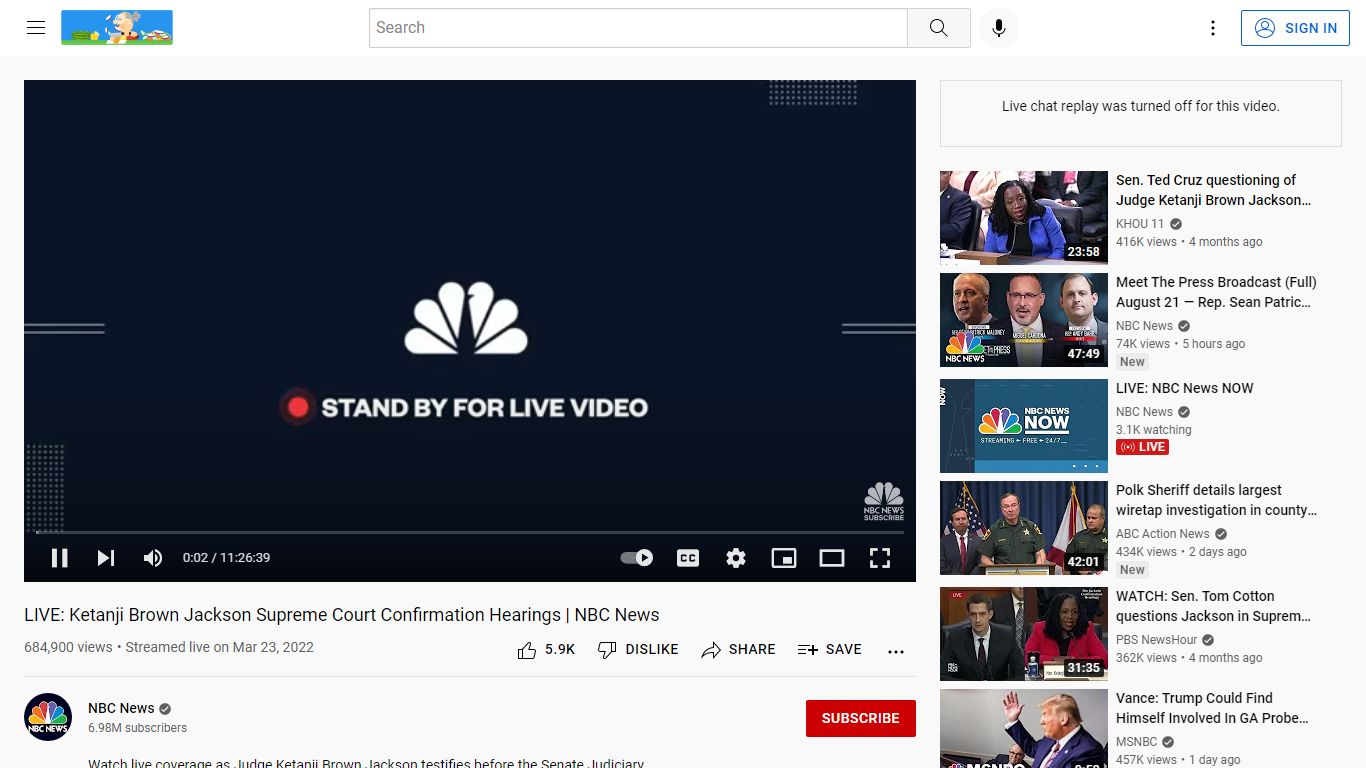Viewport: 1366px width, 768px height.
Task: Open the hamburger guide menu
Action: (36, 28)
